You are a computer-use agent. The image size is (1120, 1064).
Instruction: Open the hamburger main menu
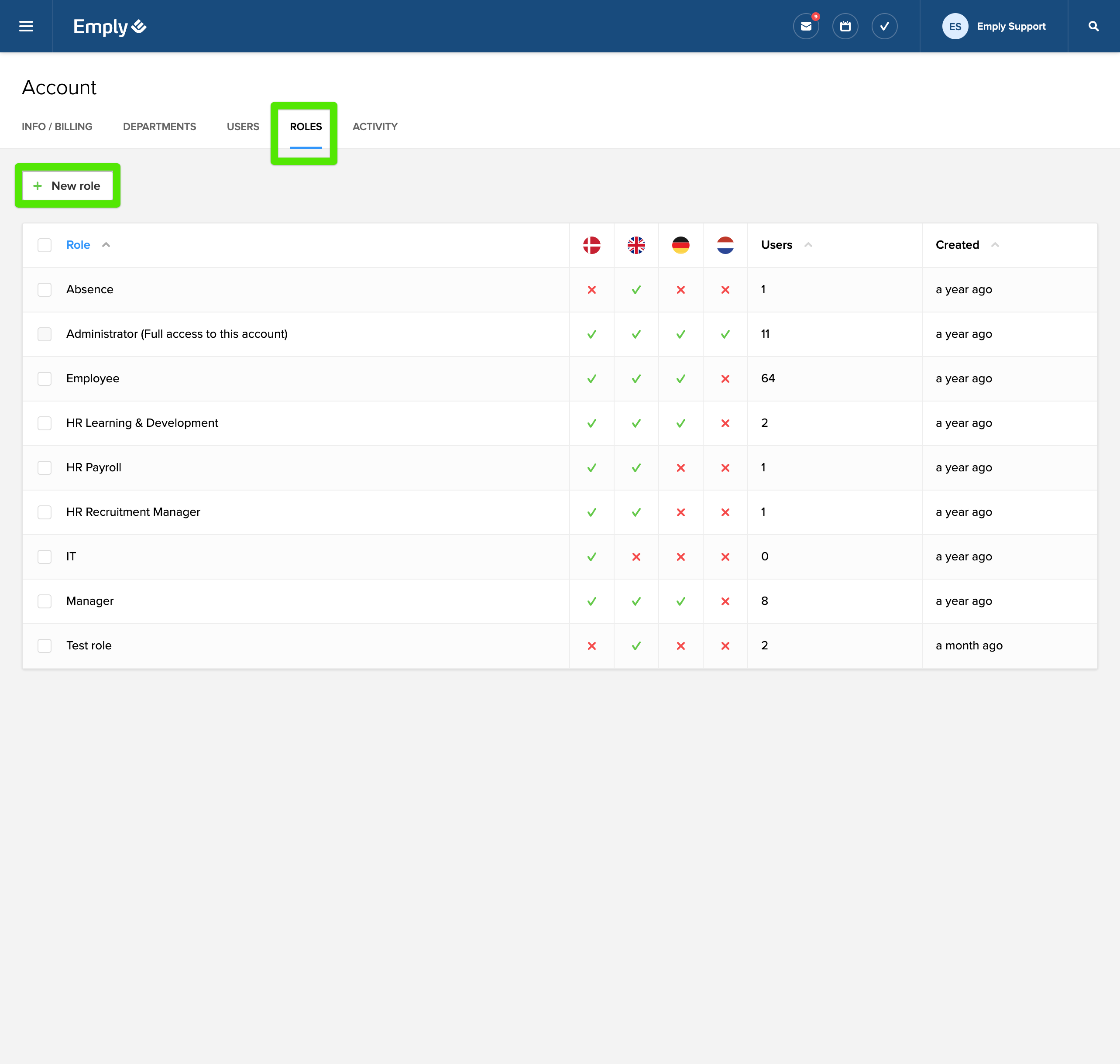pos(26,26)
